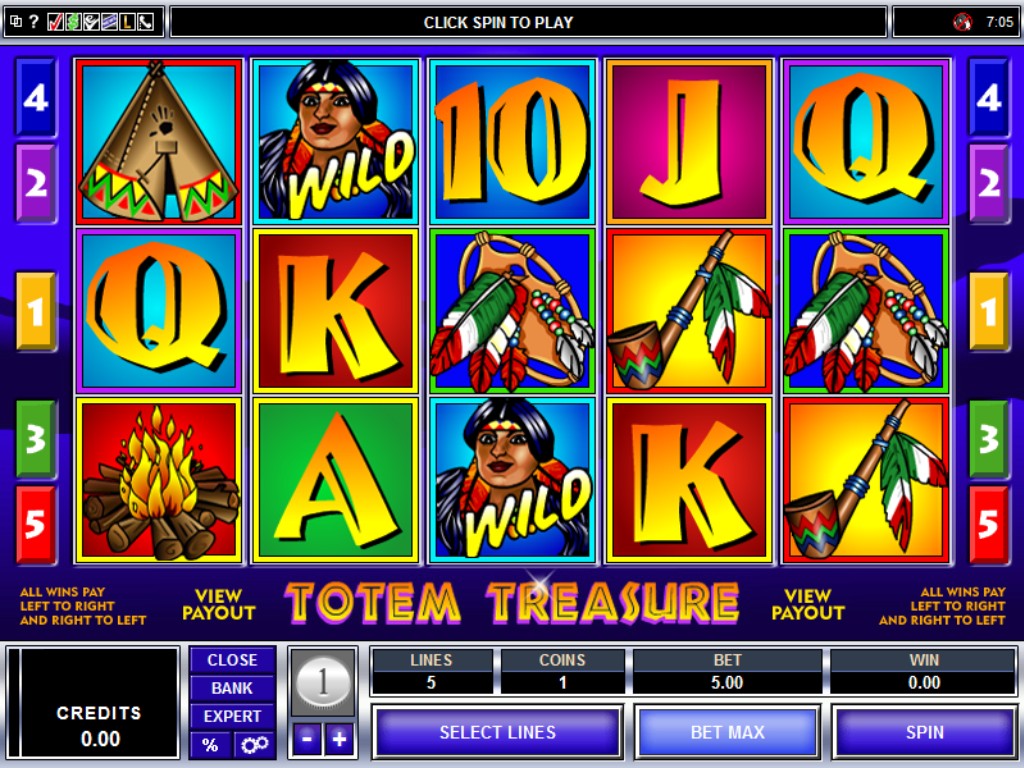
Task: Increase coin size with the plus button
Action: pos(339,739)
